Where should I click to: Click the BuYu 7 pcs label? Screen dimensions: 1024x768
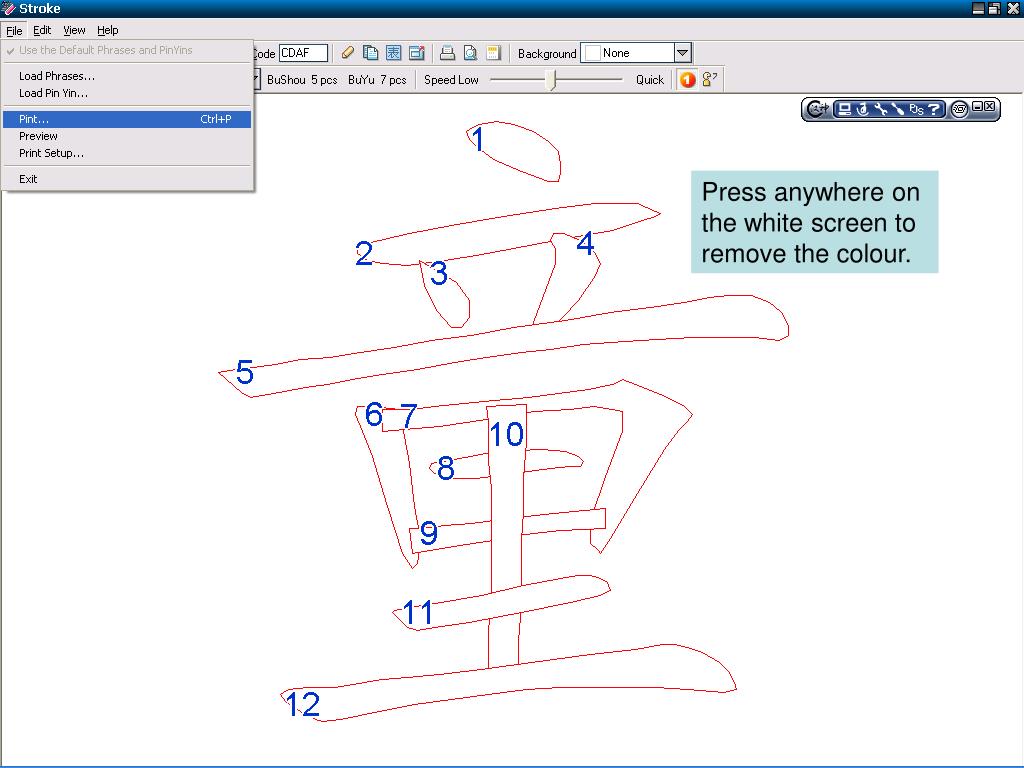(377, 80)
